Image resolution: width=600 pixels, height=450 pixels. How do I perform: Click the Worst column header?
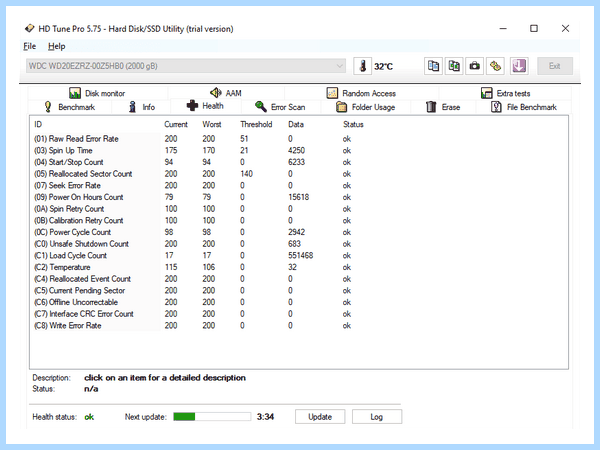tap(212, 124)
